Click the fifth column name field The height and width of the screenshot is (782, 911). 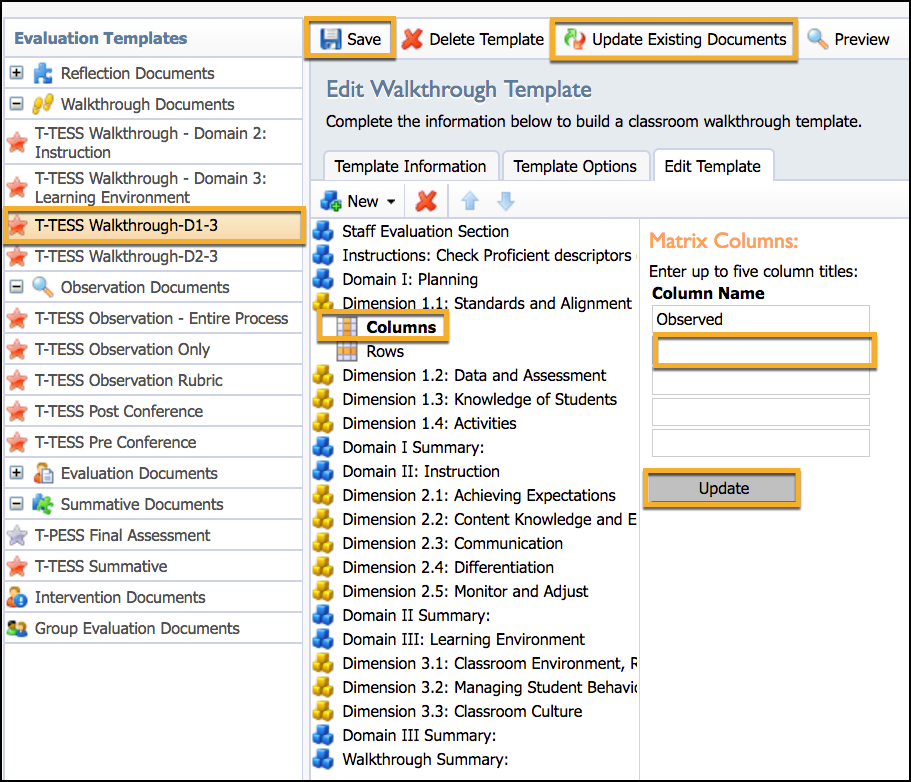[761, 443]
